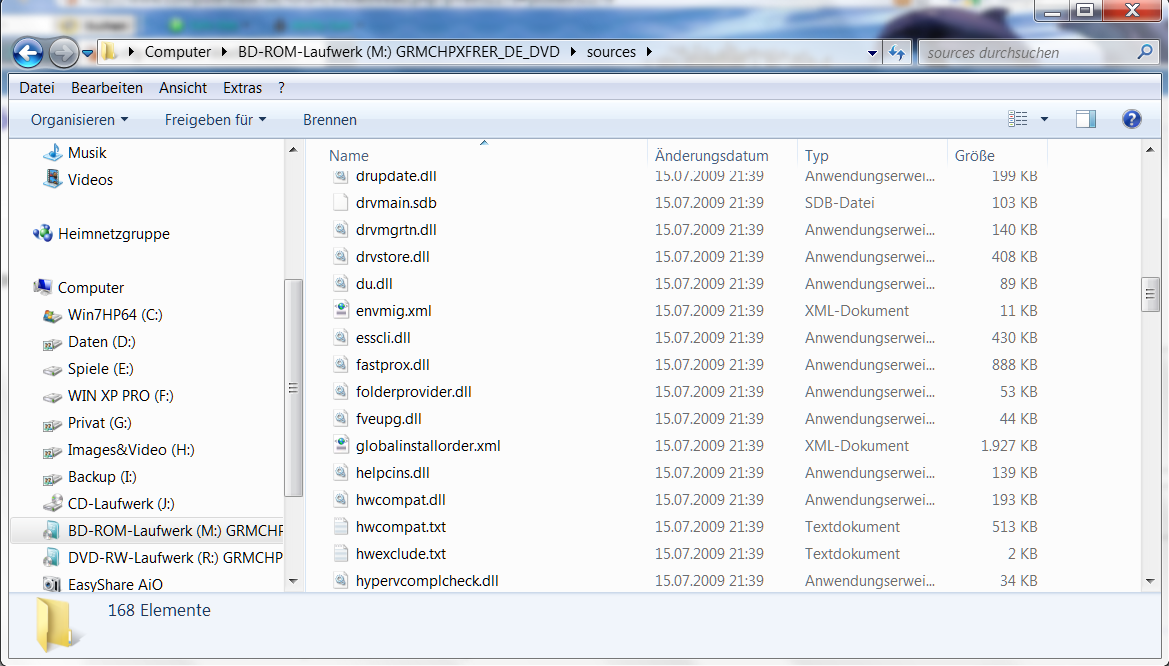Click the sources breadcrumb segment
The image size is (1169, 666).
(611, 51)
